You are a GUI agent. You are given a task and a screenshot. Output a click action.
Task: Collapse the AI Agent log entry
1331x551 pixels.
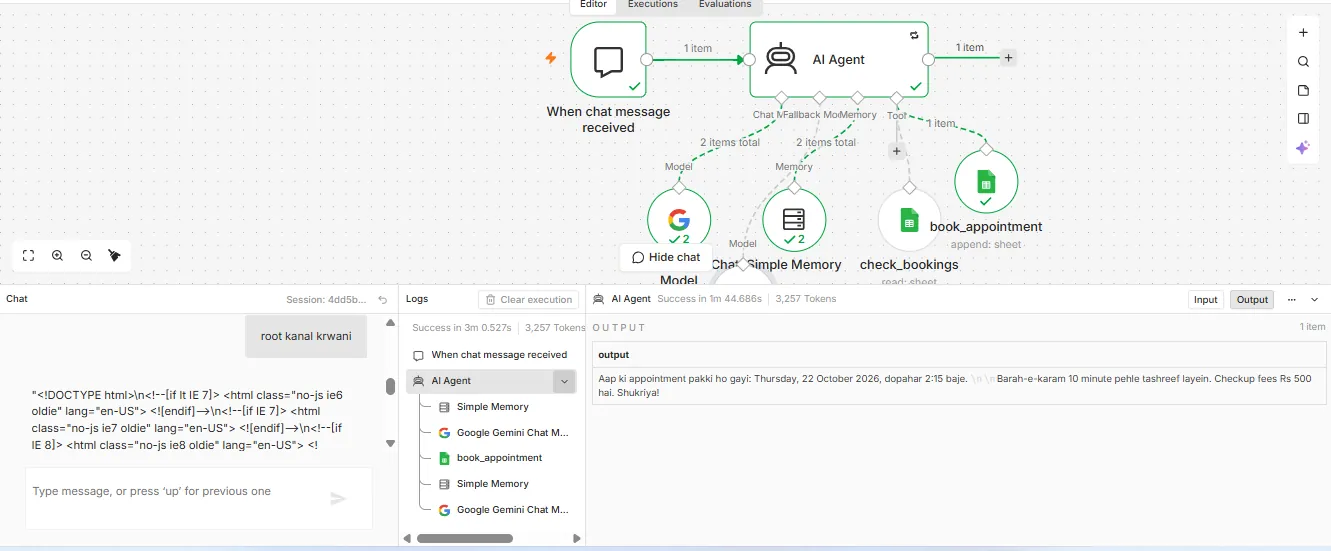click(565, 381)
